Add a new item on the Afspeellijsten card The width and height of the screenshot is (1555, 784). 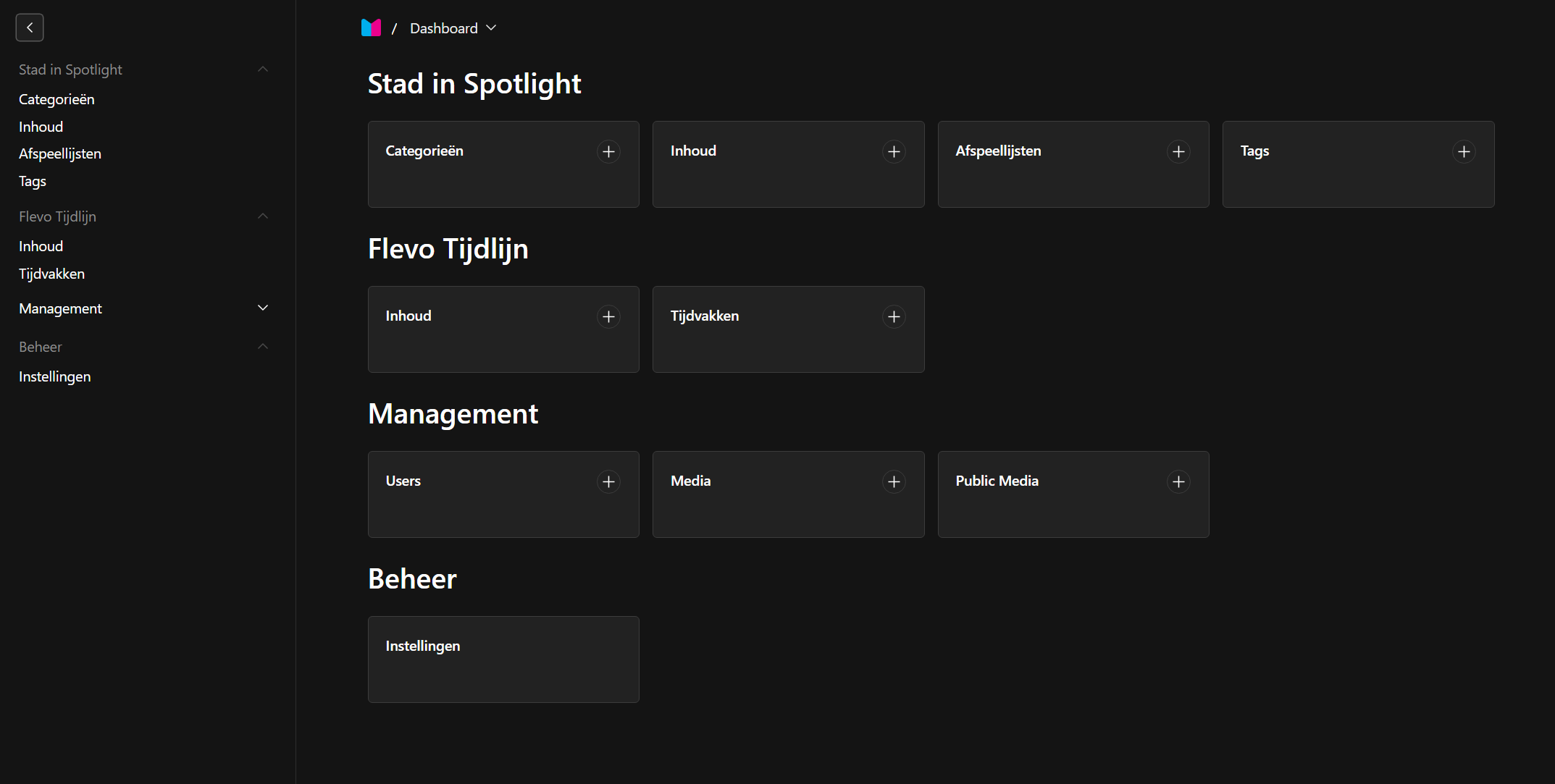coord(1178,151)
